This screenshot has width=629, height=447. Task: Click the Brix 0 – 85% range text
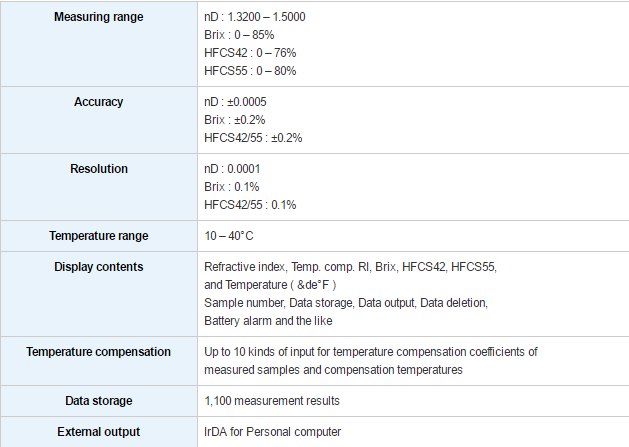coord(239,35)
